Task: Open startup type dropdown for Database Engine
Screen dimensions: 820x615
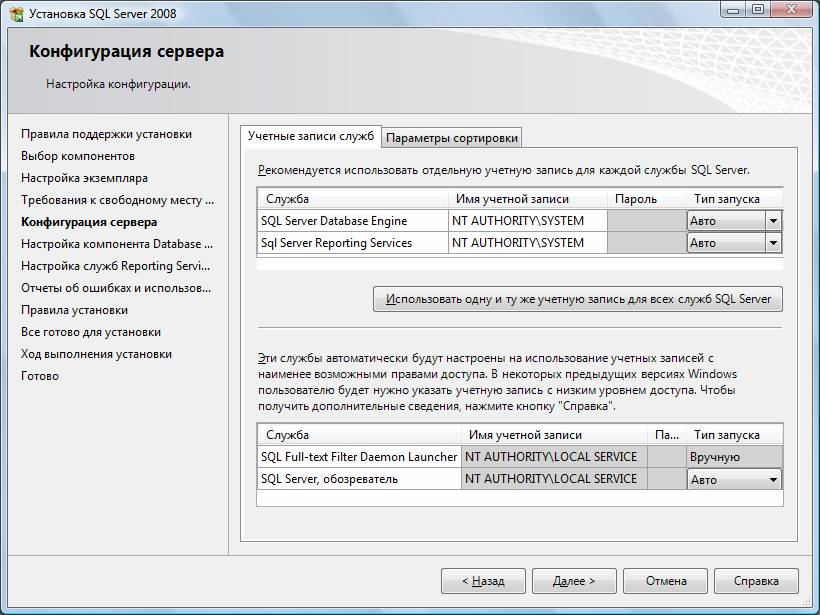Action: 772,221
